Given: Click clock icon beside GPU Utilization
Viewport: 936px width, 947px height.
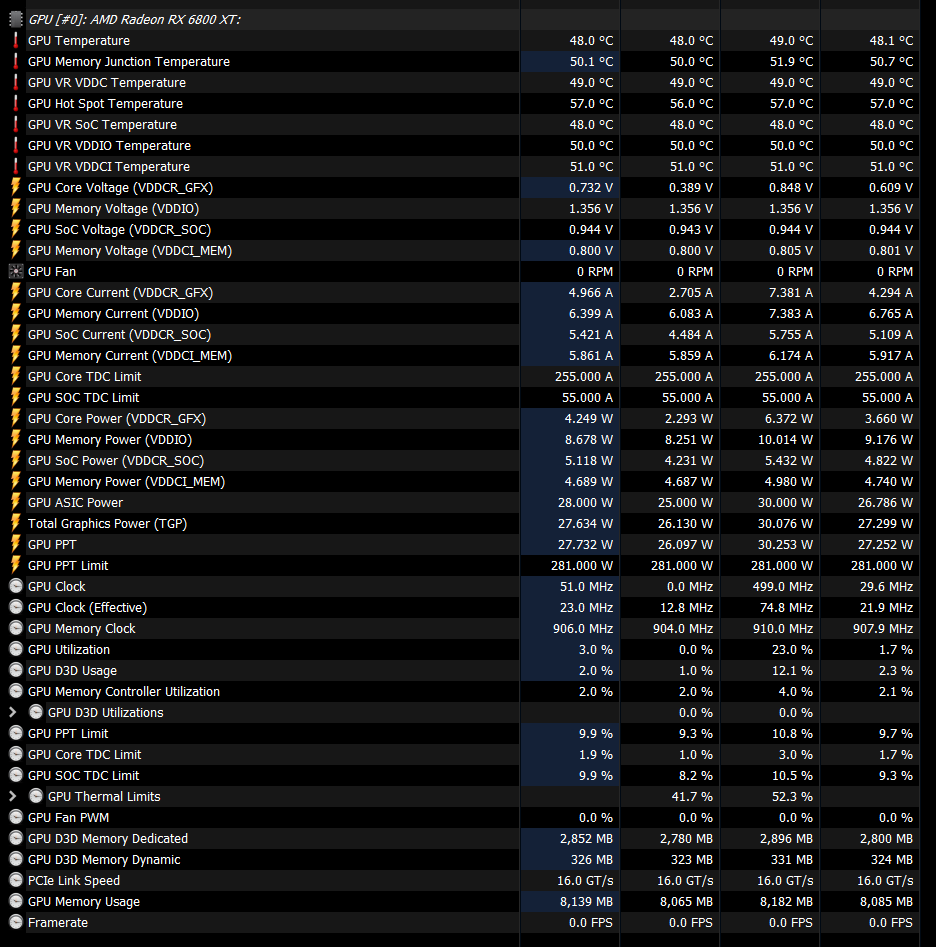Looking at the screenshot, I should tap(16, 649).
